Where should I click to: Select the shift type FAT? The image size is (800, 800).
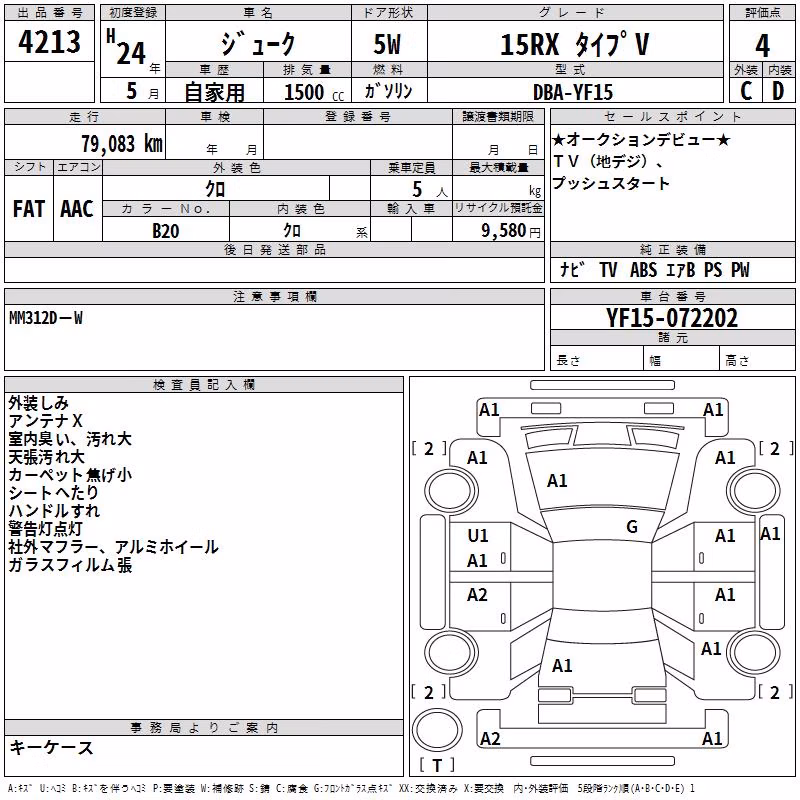[x=29, y=209]
